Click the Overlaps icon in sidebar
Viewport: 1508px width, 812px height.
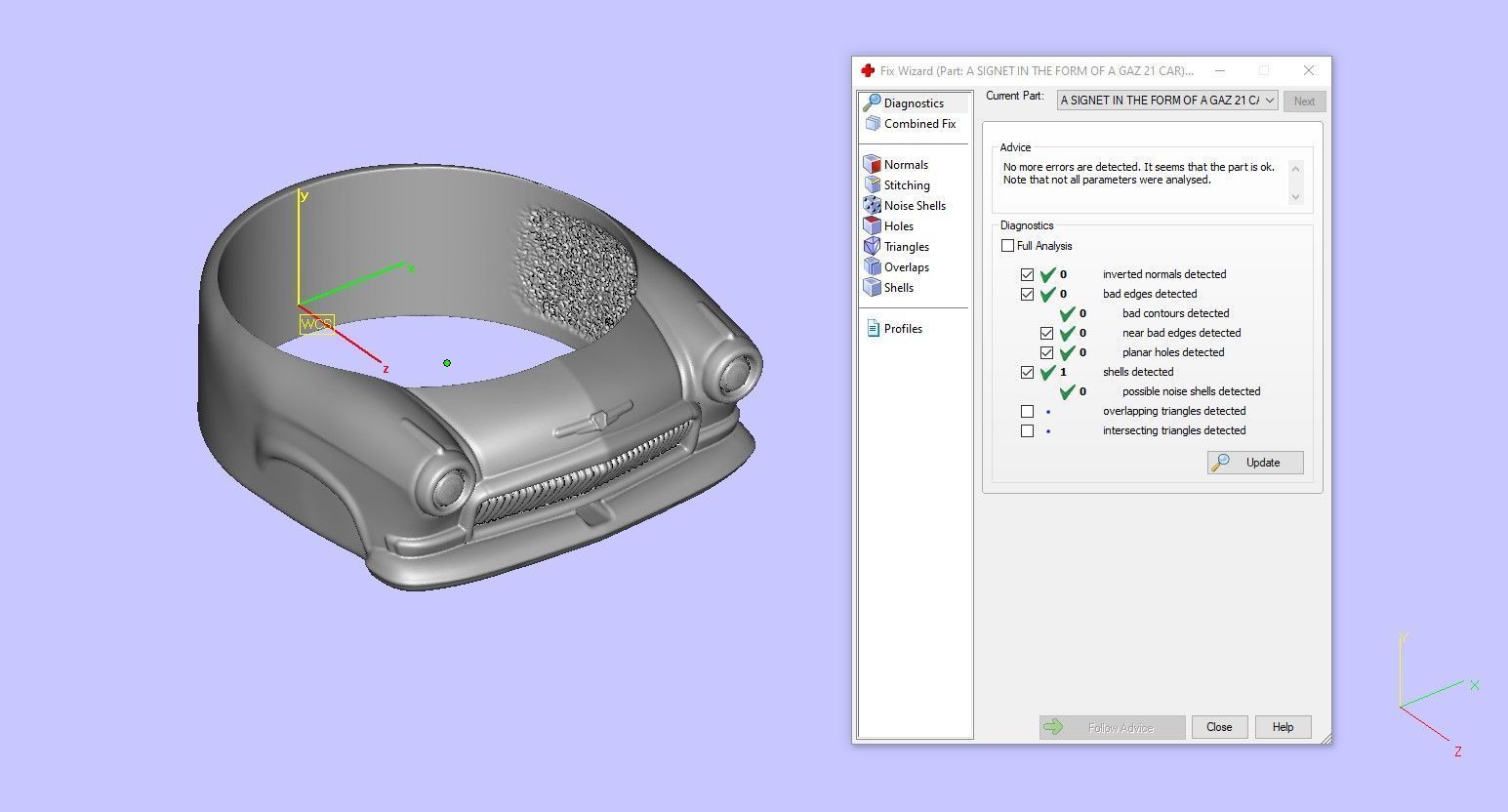[x=873, y=267]
